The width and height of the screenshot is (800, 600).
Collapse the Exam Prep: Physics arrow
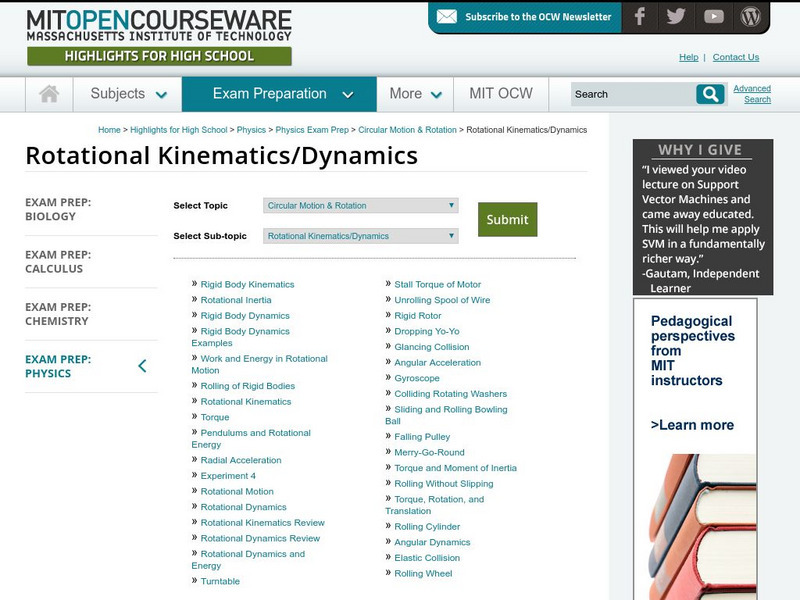pos(142,366)
